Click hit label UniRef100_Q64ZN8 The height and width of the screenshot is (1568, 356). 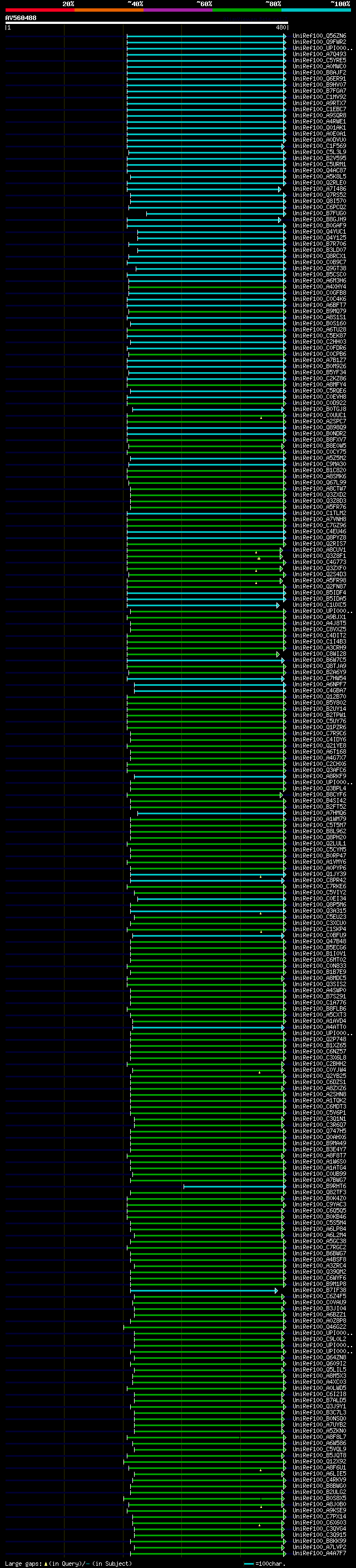[x=319, y=1357]
